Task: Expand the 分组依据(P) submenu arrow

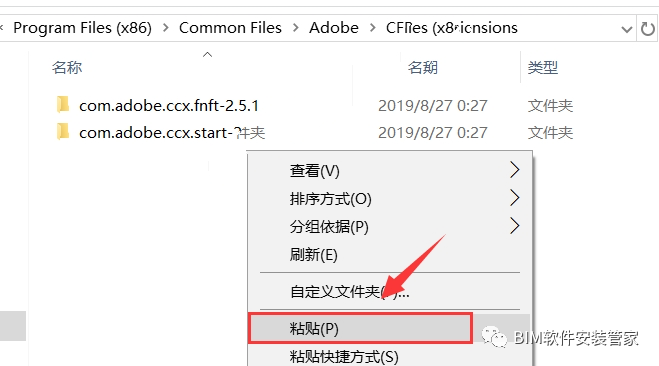Action: click(515, 226)
